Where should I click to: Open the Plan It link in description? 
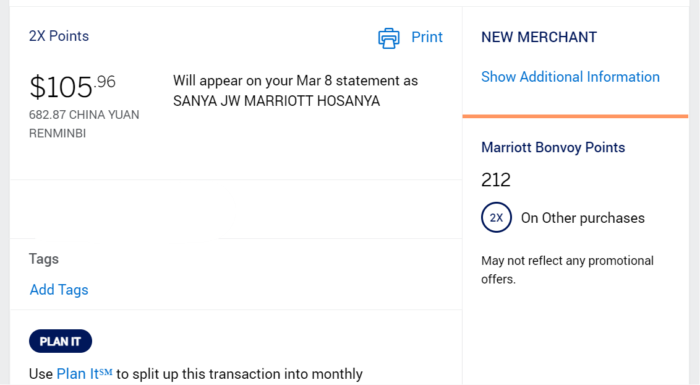(x=78, y=373)
